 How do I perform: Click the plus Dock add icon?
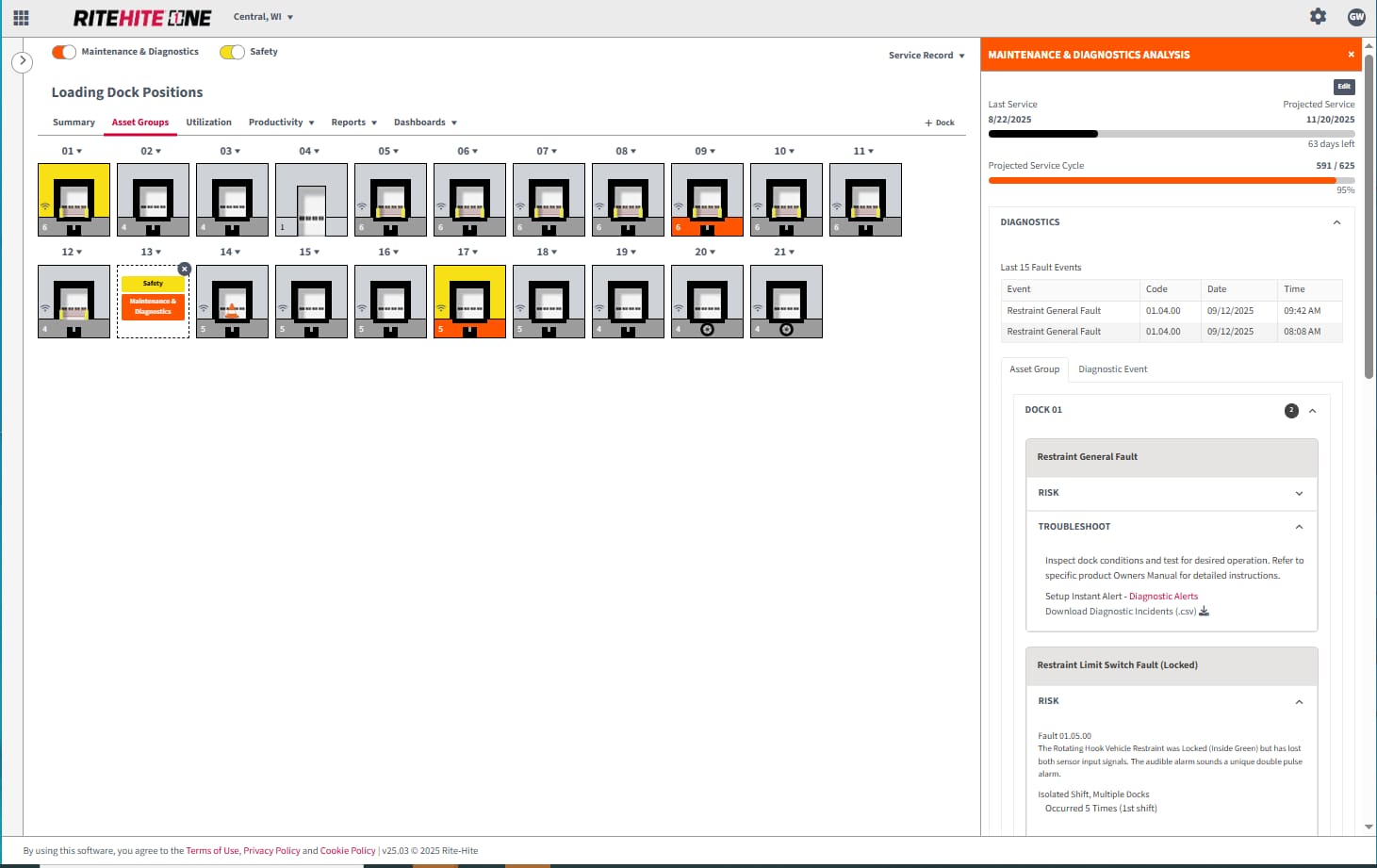click(940, 123)
